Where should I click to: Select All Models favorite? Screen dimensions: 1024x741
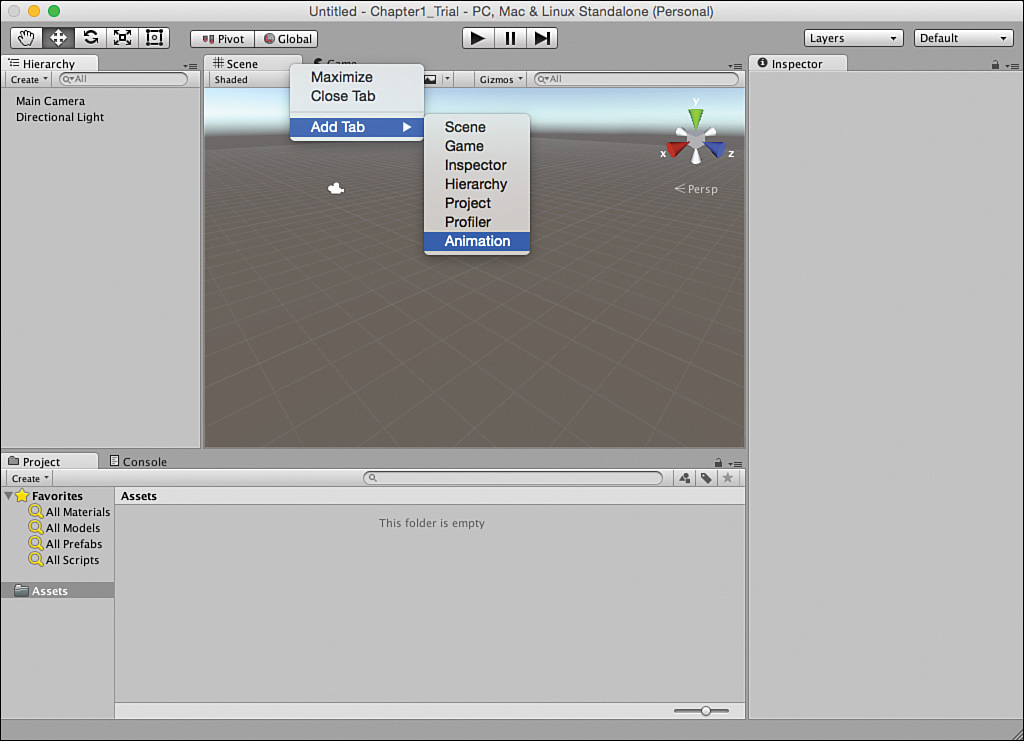64,528
